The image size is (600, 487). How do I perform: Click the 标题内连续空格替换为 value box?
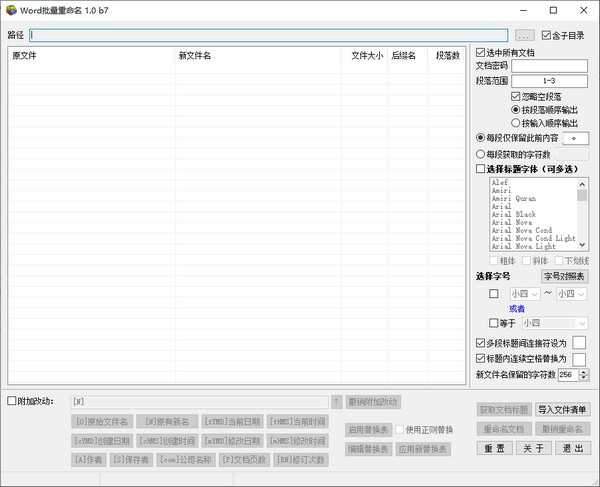(579, 359)
